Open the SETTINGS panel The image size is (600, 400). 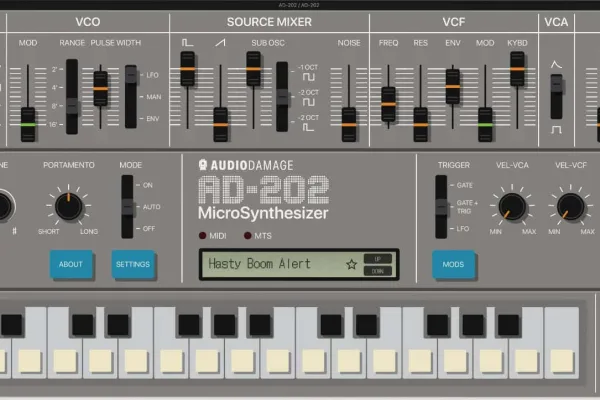click(x=133, y=264)
